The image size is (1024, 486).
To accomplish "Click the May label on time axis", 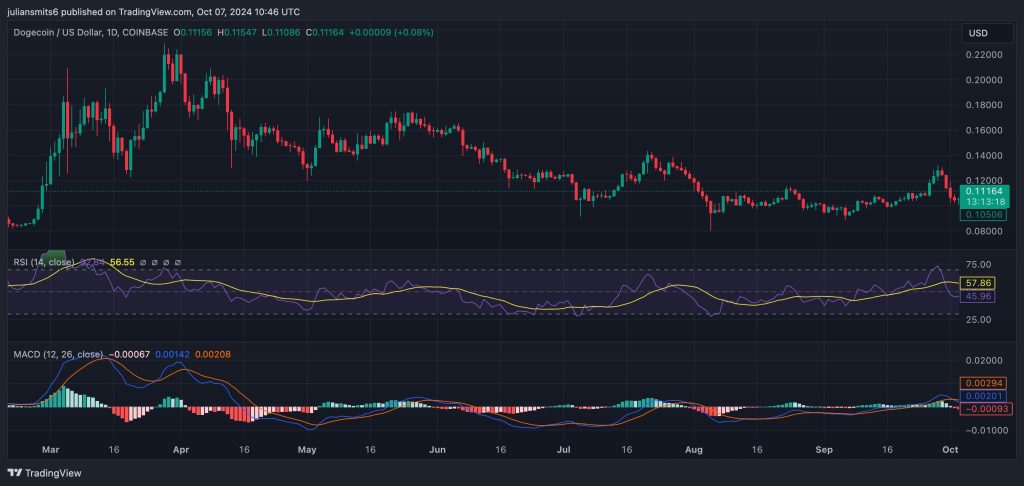I will (x=307, y=450).
